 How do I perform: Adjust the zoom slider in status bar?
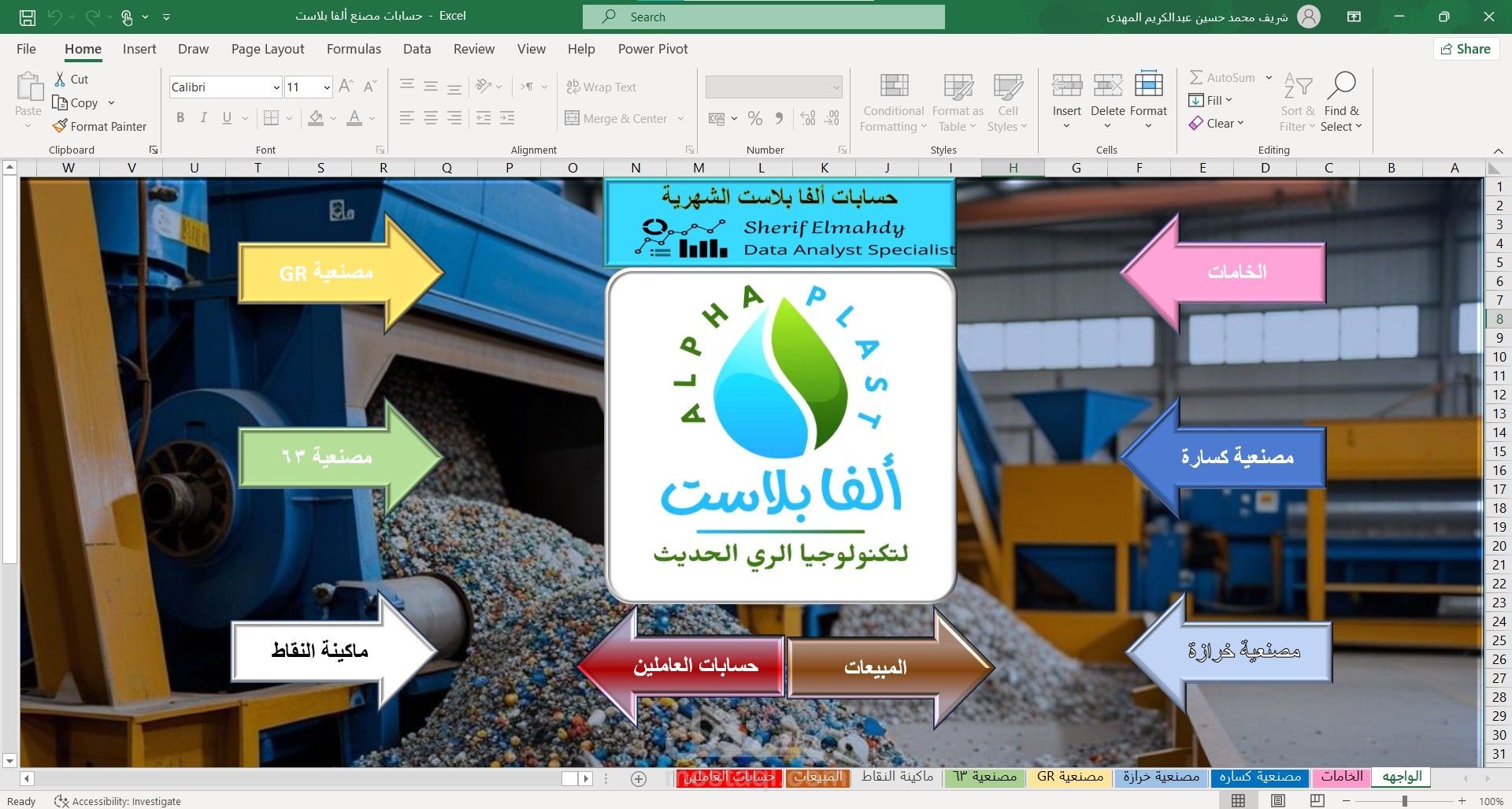coord(1405,800)
